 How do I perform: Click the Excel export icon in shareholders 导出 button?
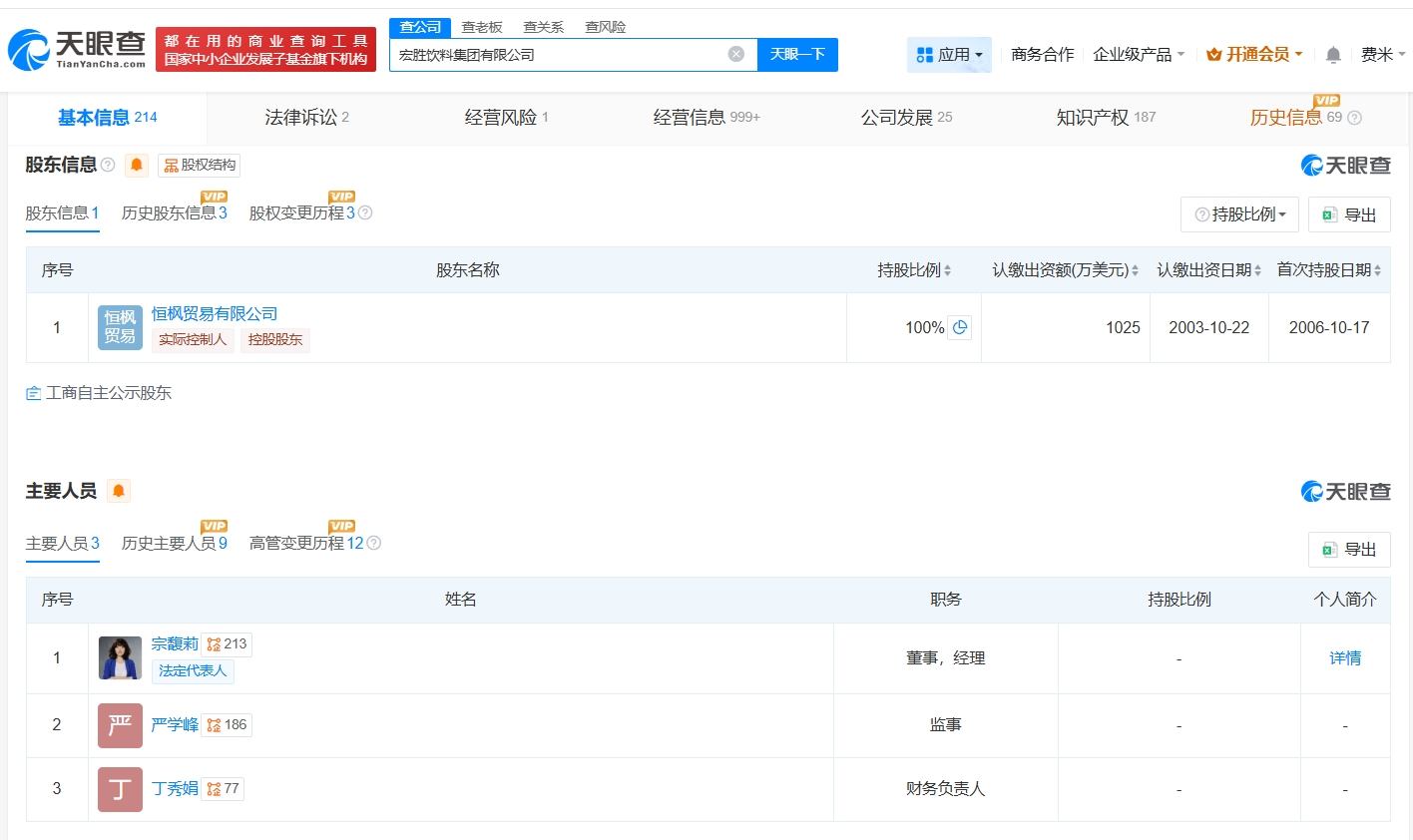coord(1329,213)
